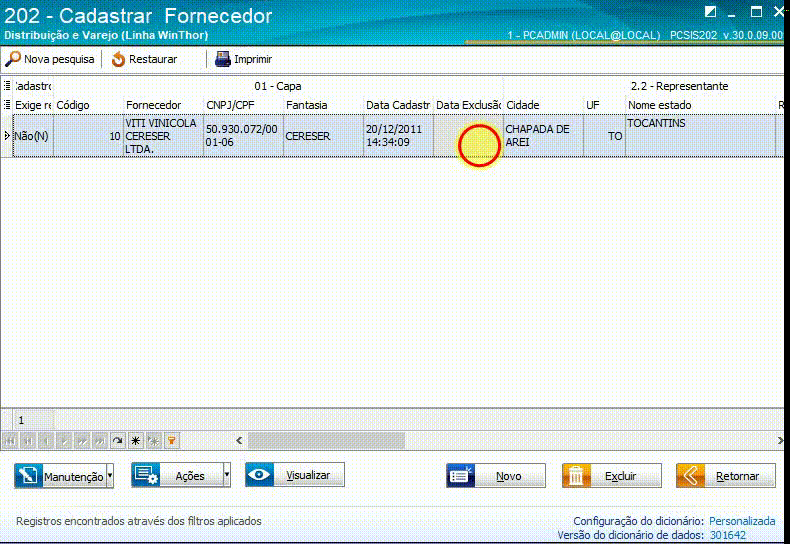The height and width of the screenshot is (544, 790).
Task: Click the record count footer cell showing 1
Action: click(33, 420)
